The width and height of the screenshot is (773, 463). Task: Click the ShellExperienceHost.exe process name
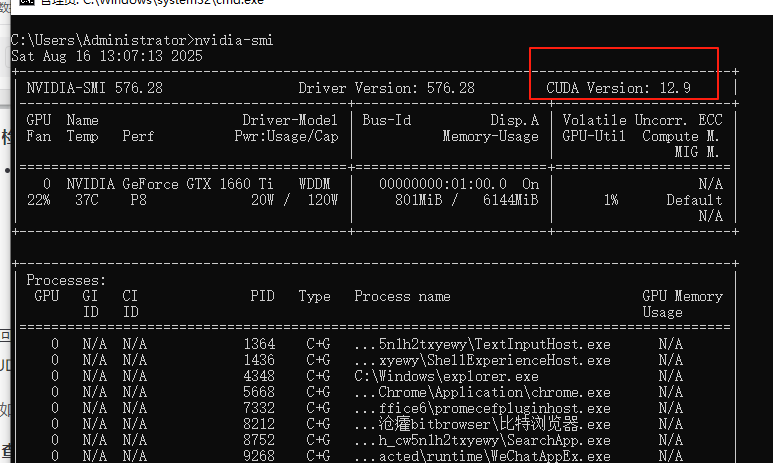[x=482, y=360]
